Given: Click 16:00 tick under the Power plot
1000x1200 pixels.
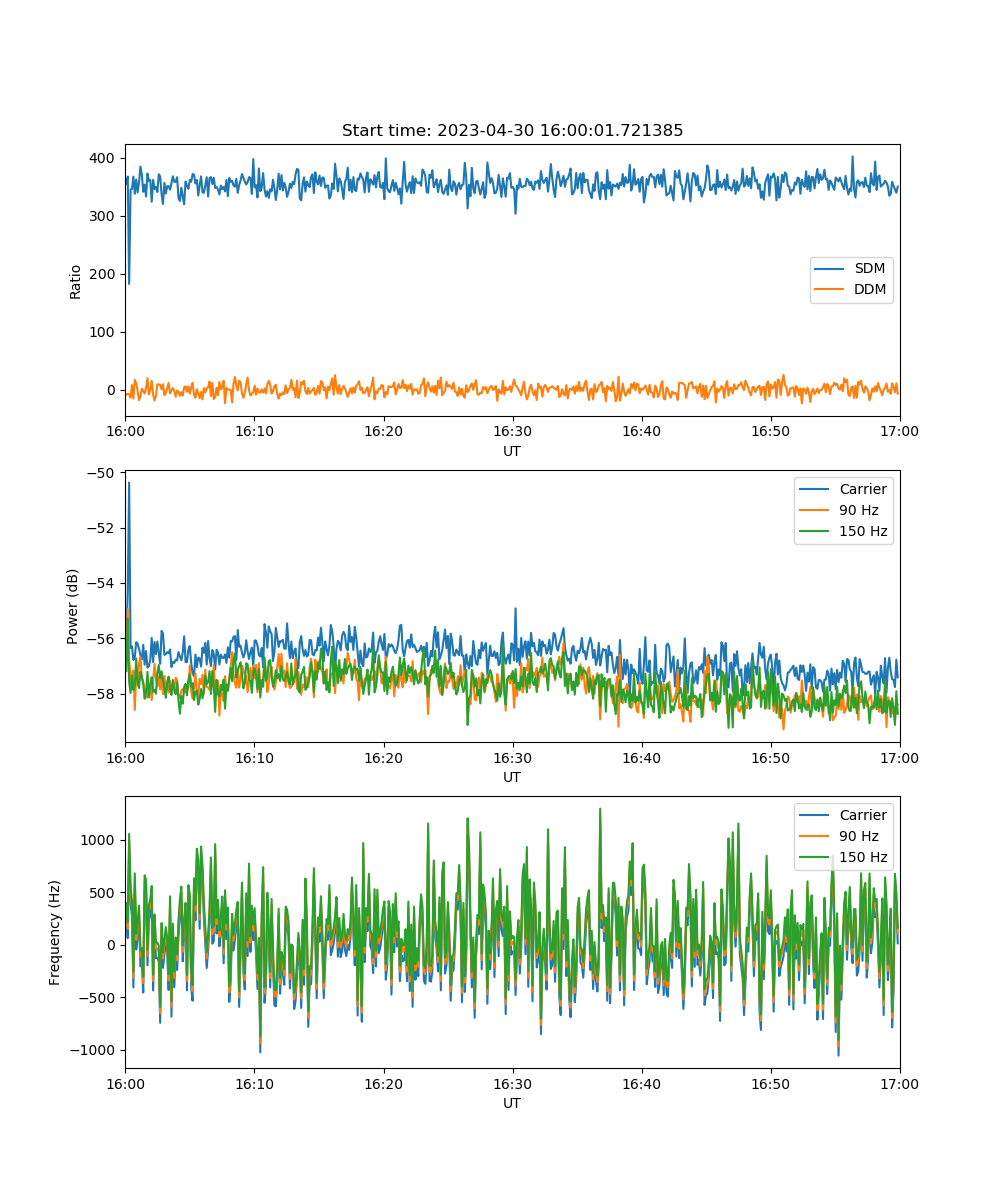Looking at the screenshot, I should pyautogui.click(x=125, y=757).
